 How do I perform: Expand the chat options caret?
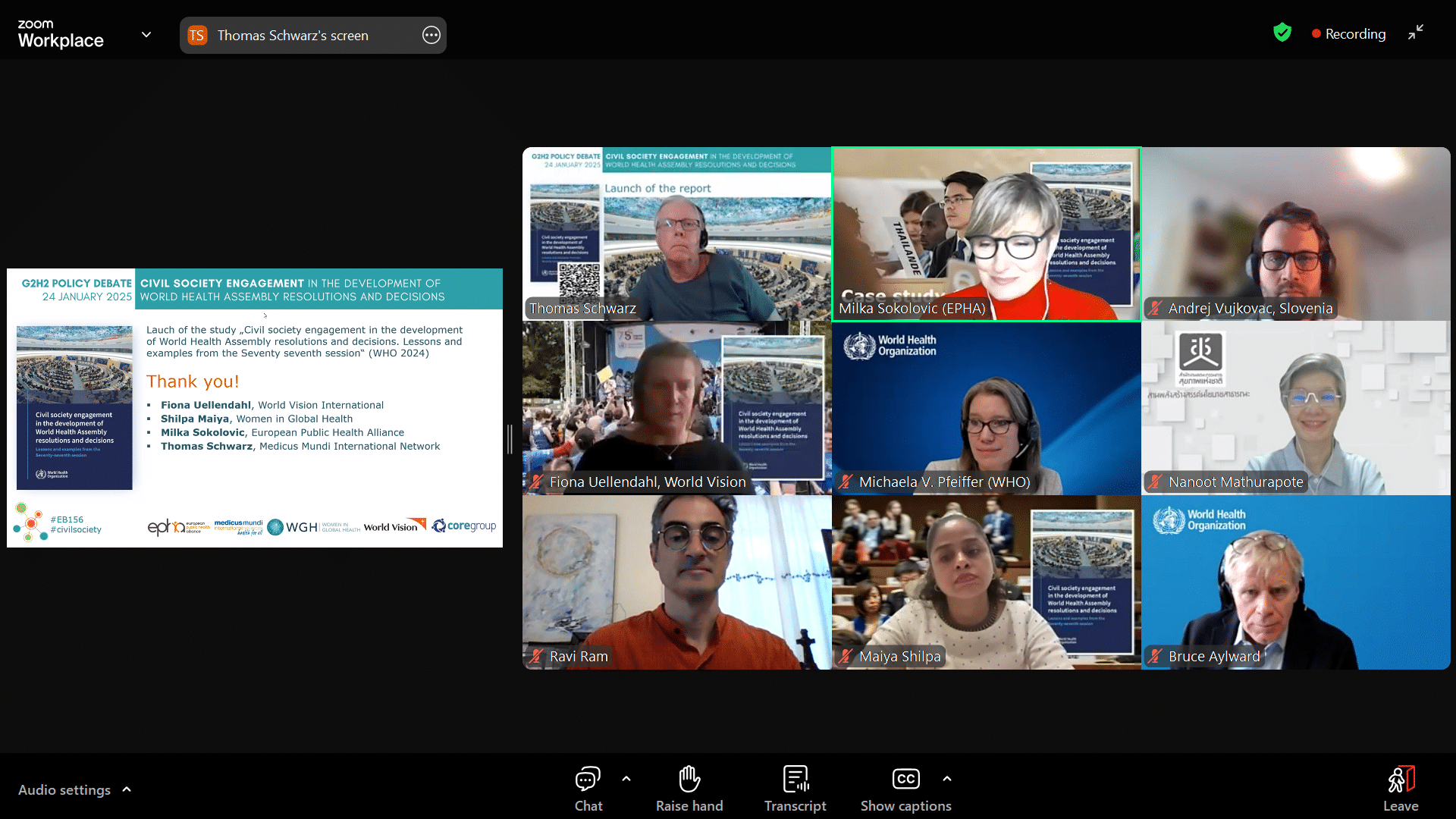(x=626, y=778)
